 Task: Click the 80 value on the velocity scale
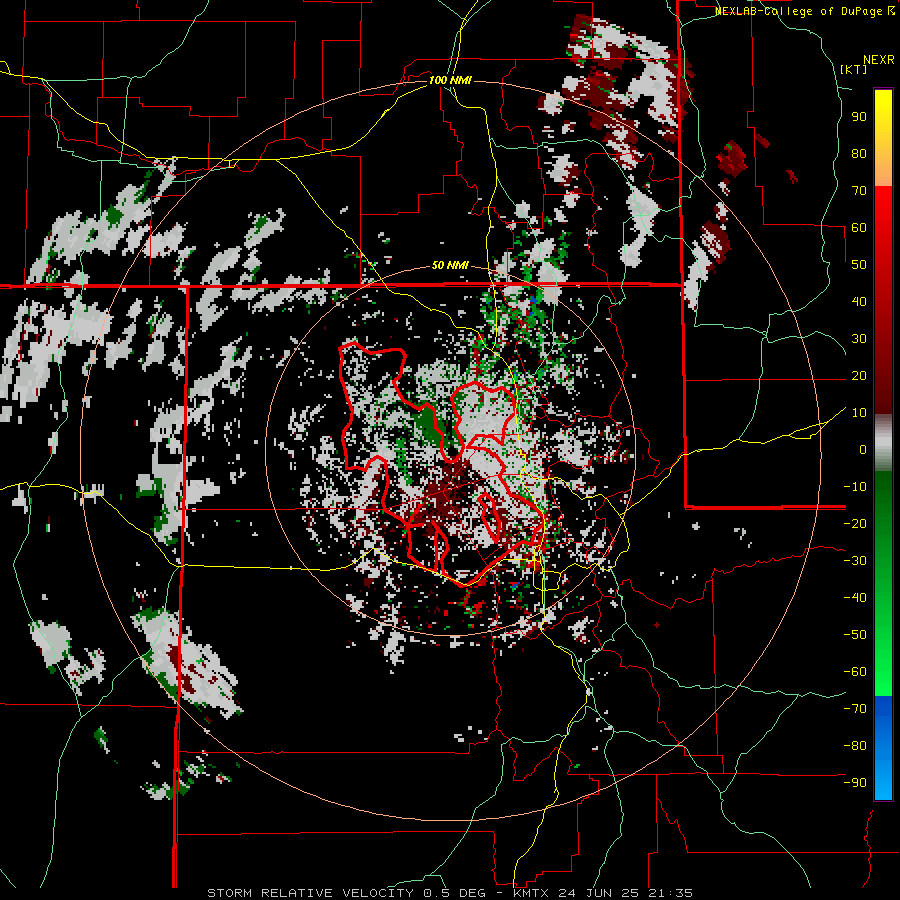pyautogui.click(x=859, y=154)
